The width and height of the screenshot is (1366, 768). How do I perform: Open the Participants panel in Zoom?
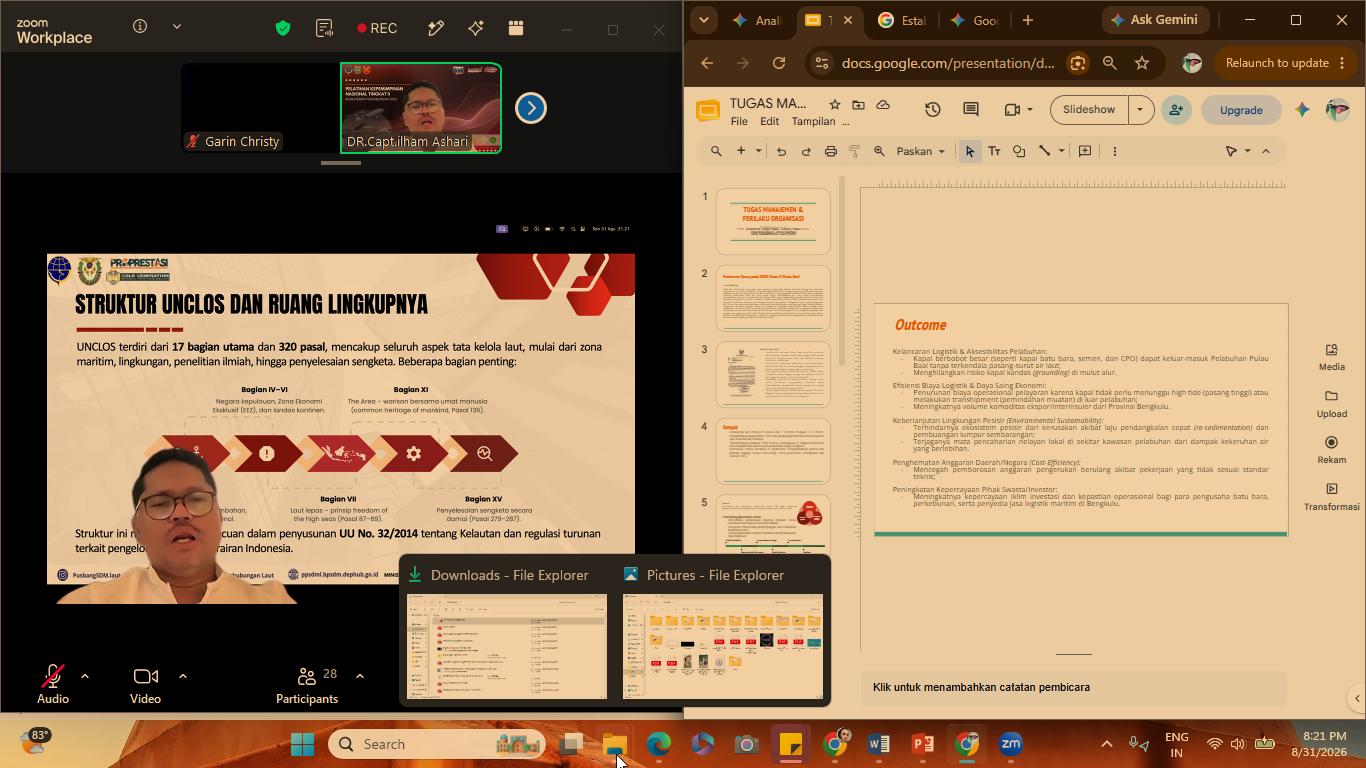point(307,683)
